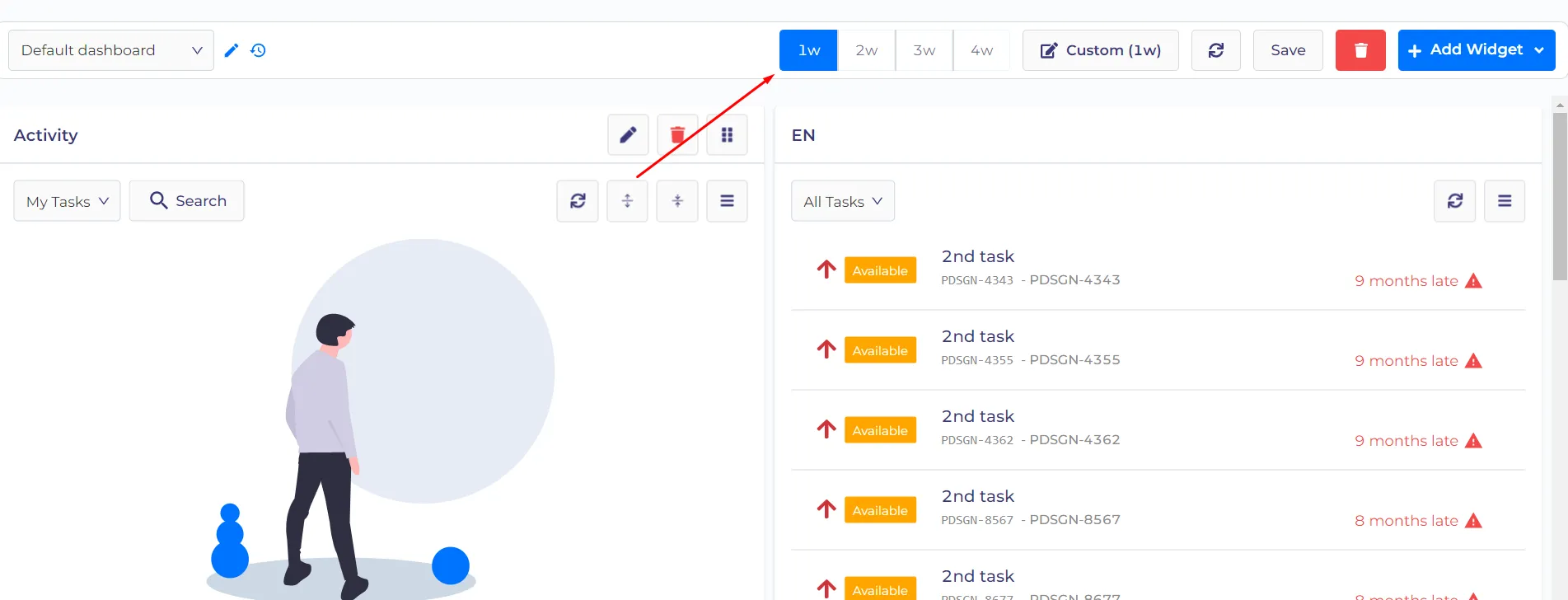This screenshot has width=1568, height=600.
Task: Open the Add Widget dropdown
Action: coord(1477,50)
